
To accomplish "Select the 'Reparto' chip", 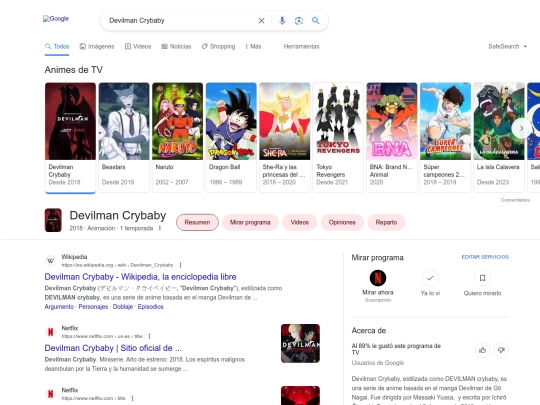I will click(386, 222).
